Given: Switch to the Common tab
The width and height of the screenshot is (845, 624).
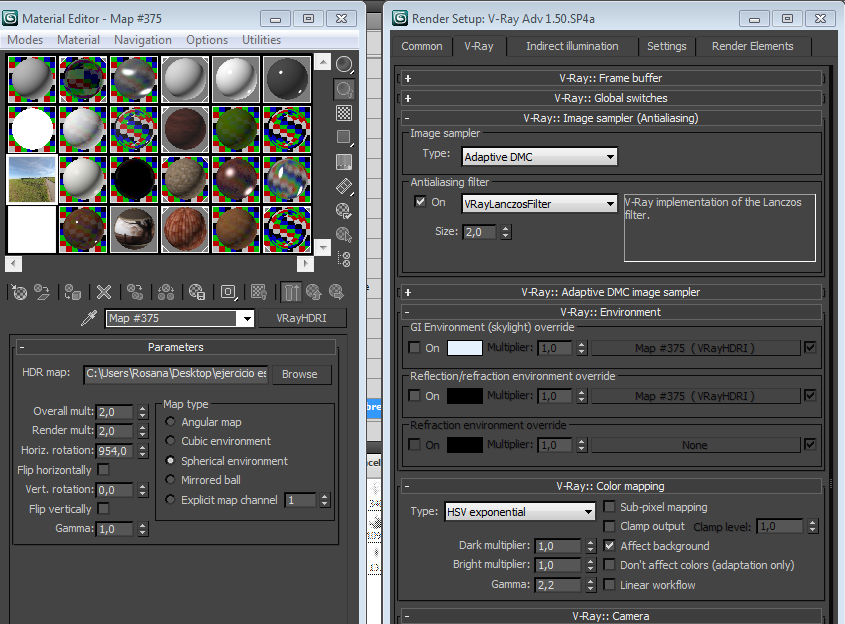Looking at the screenshot, I should point(421,46).
